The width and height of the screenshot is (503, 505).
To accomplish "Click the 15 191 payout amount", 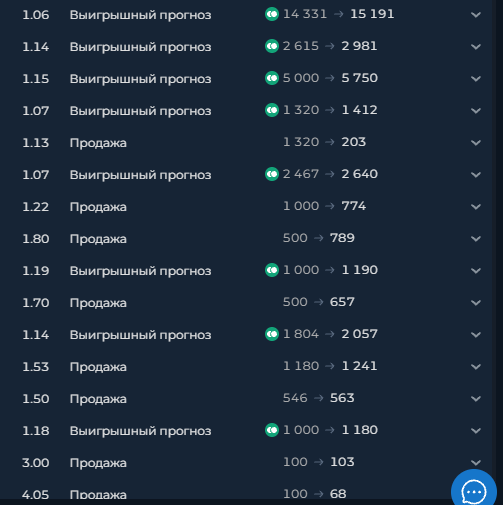I will point(372,14).
